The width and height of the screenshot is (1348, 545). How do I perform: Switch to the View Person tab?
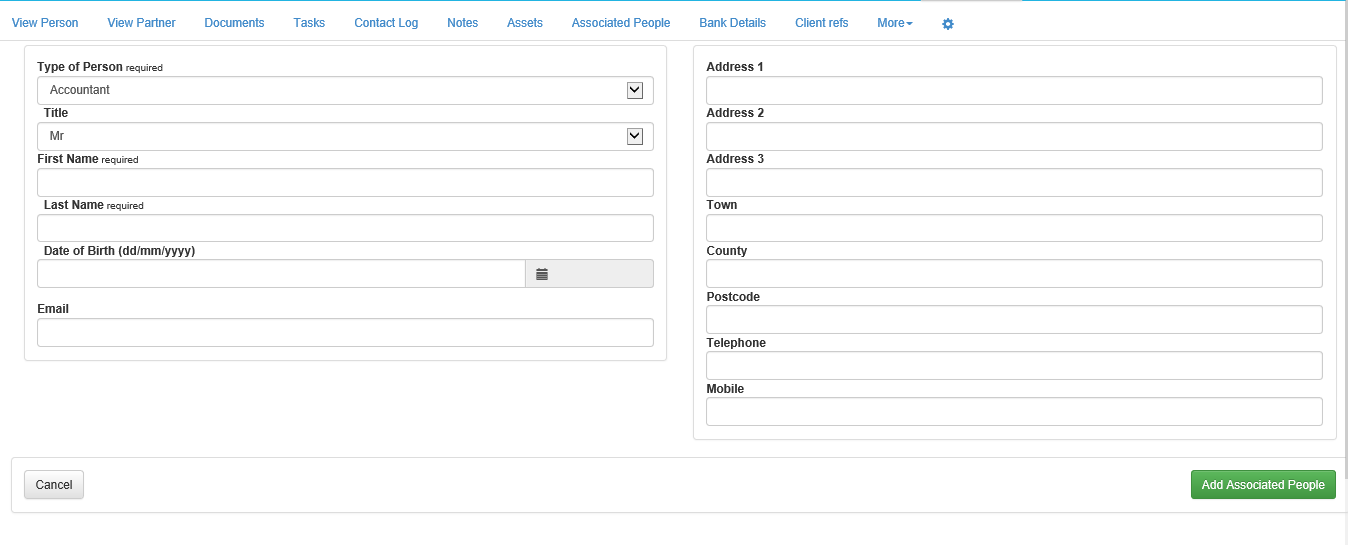(45, 23)
